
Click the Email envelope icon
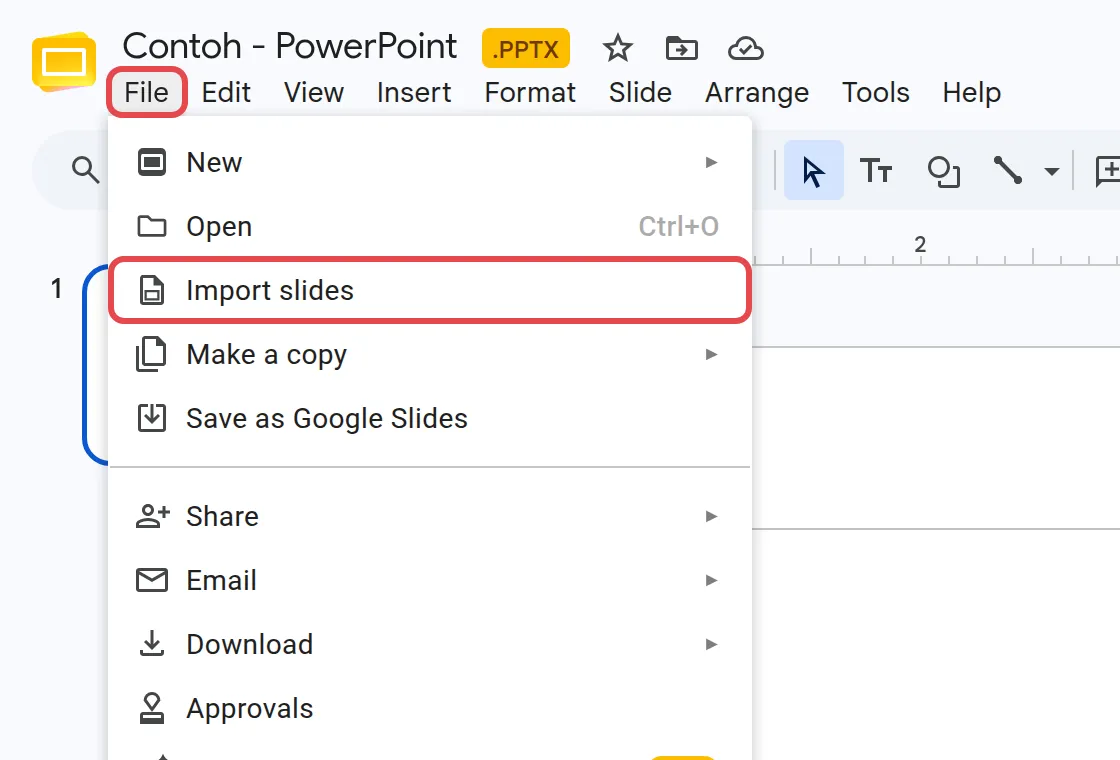coord(151,580)
